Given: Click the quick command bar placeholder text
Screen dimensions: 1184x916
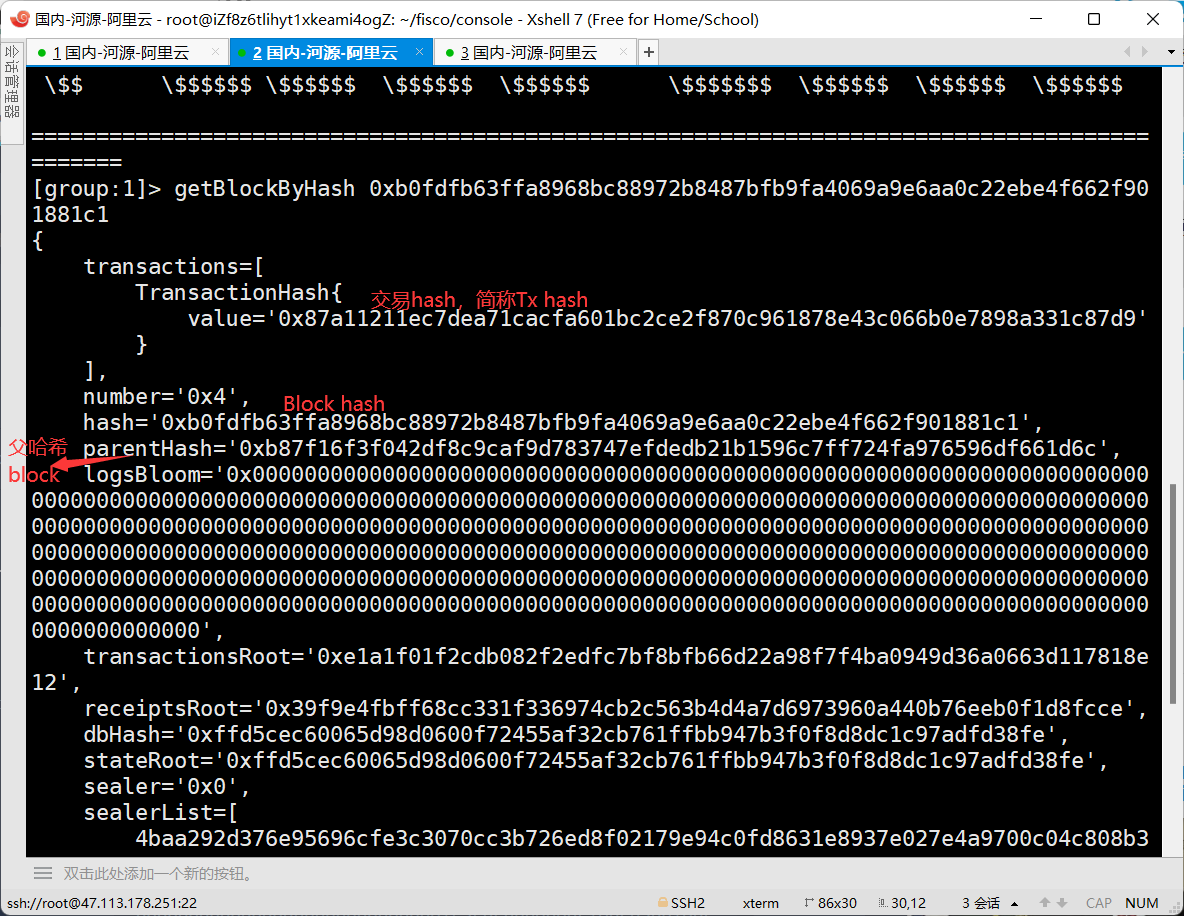Looking at the screenshot, I should pyautogui.click(x=158, y=873).
